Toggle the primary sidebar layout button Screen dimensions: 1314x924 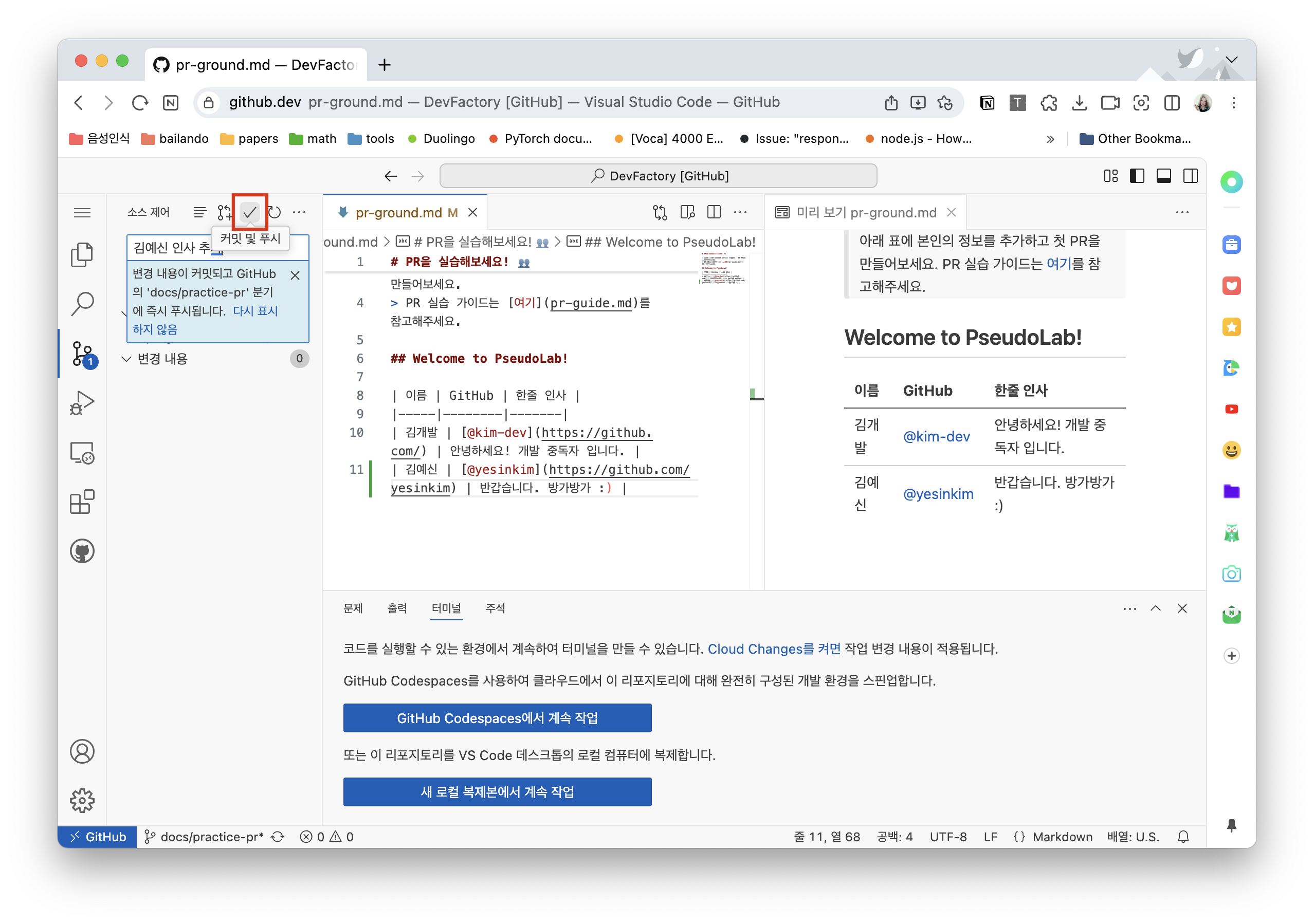(1137, 176)
